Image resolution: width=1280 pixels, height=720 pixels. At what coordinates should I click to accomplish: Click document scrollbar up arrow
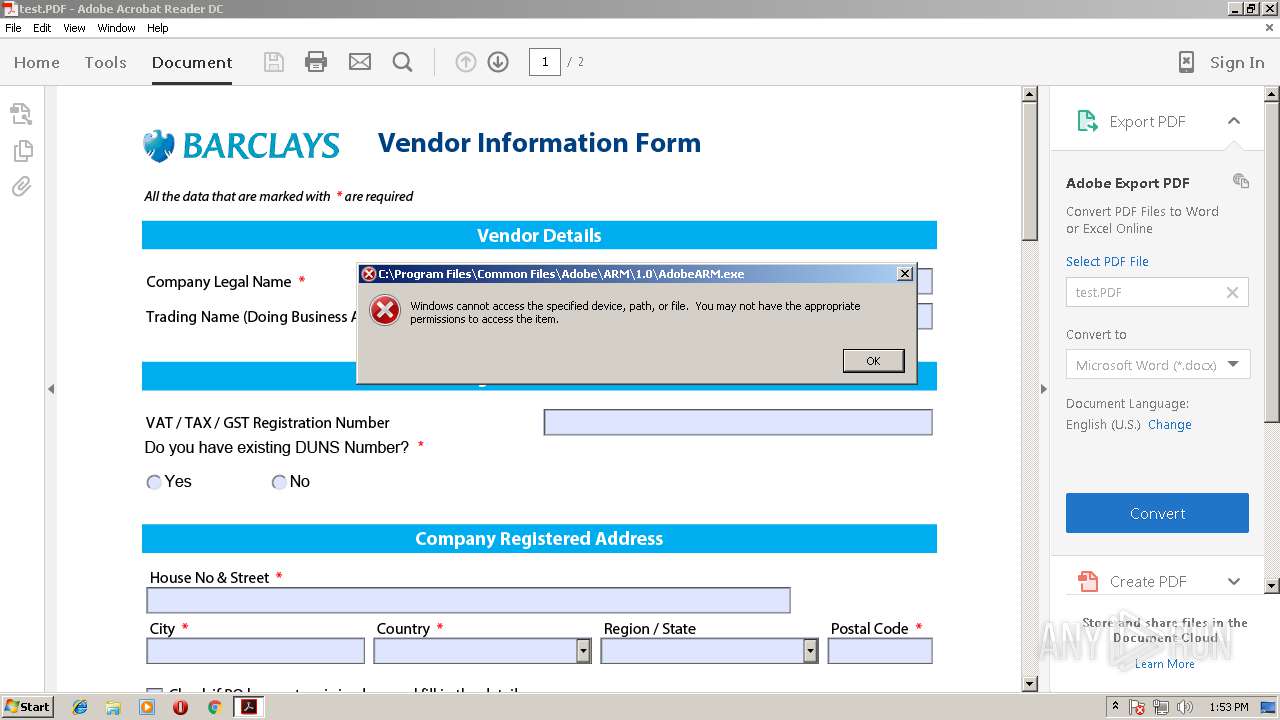(1029, 94)
